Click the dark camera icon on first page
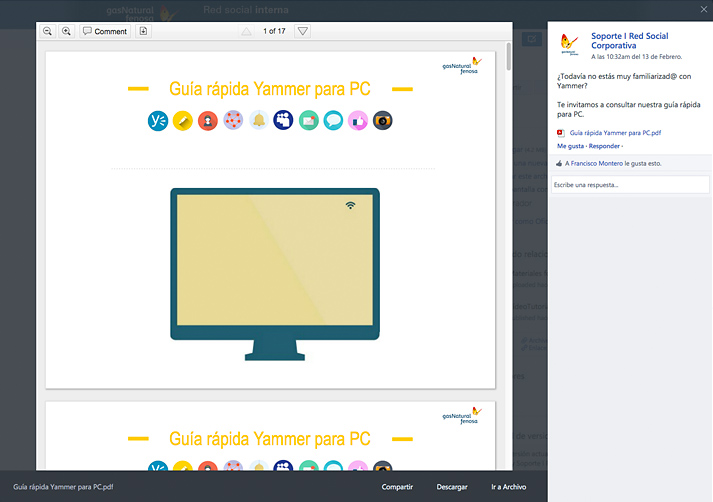The image size is (713, 502). tap(383, 120)
